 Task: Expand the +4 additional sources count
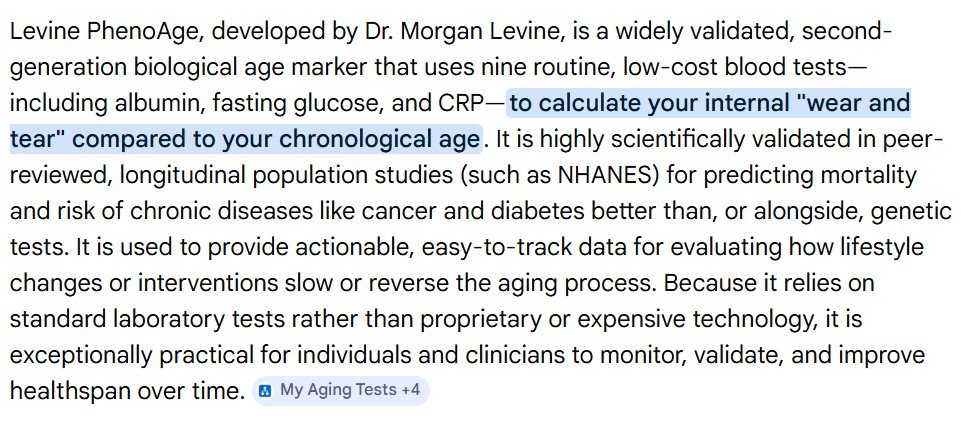point(410,391)
